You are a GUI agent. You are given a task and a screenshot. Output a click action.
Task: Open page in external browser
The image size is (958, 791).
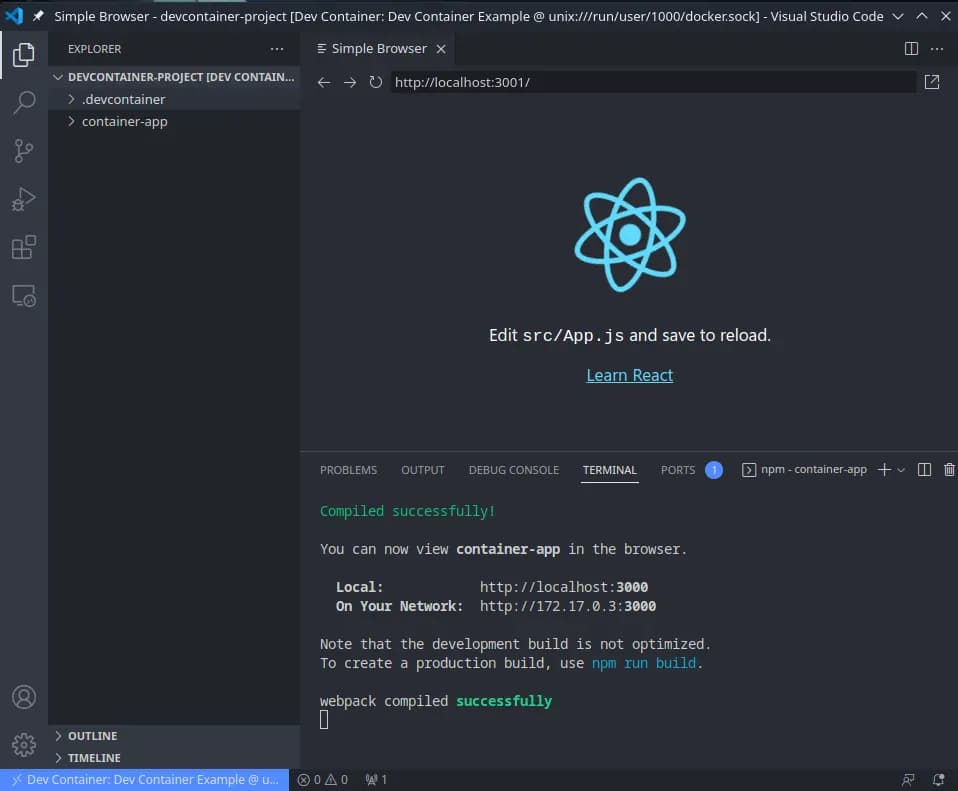932,82
